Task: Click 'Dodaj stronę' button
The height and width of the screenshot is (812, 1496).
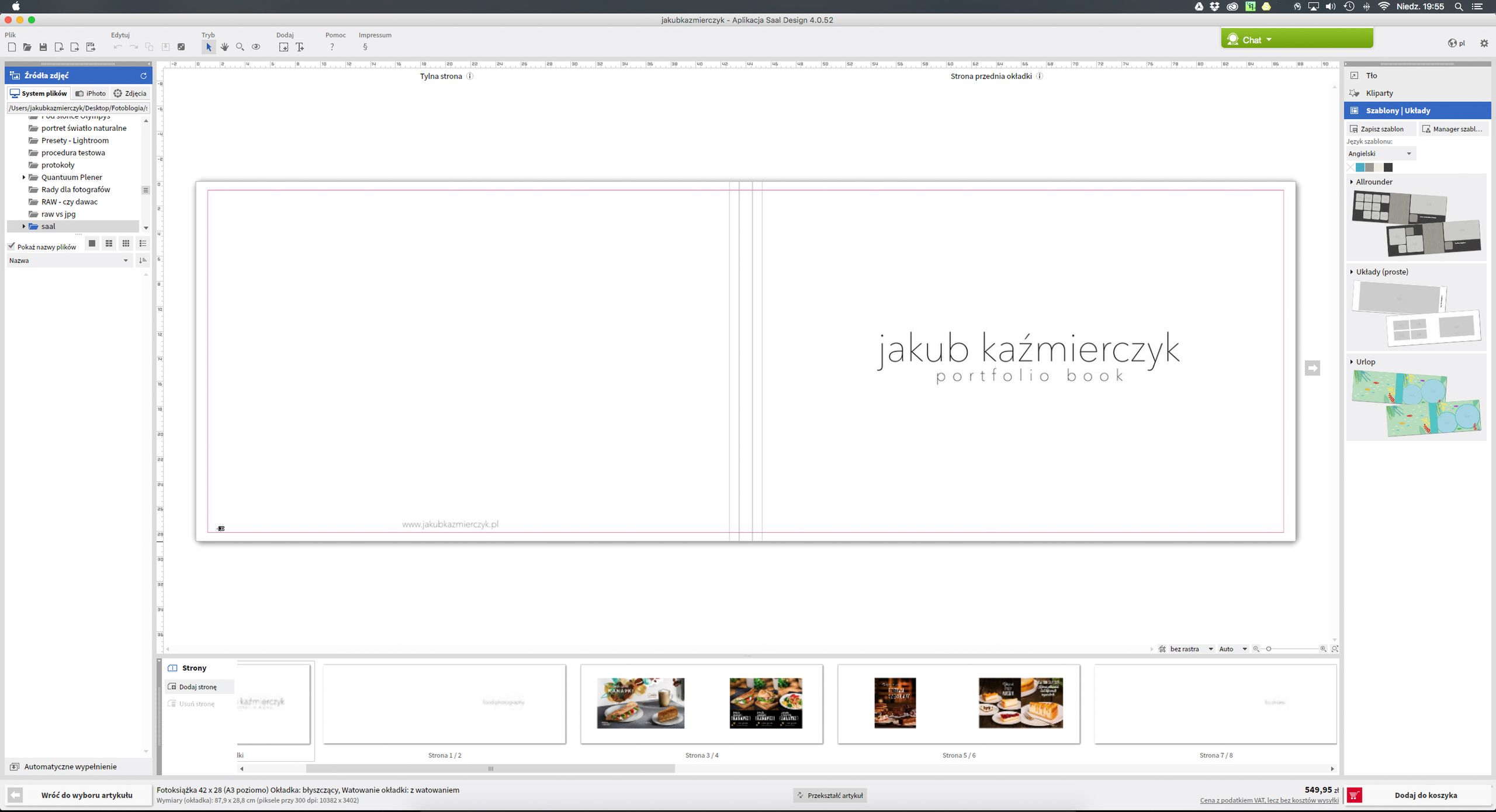Action: (199, 687)
